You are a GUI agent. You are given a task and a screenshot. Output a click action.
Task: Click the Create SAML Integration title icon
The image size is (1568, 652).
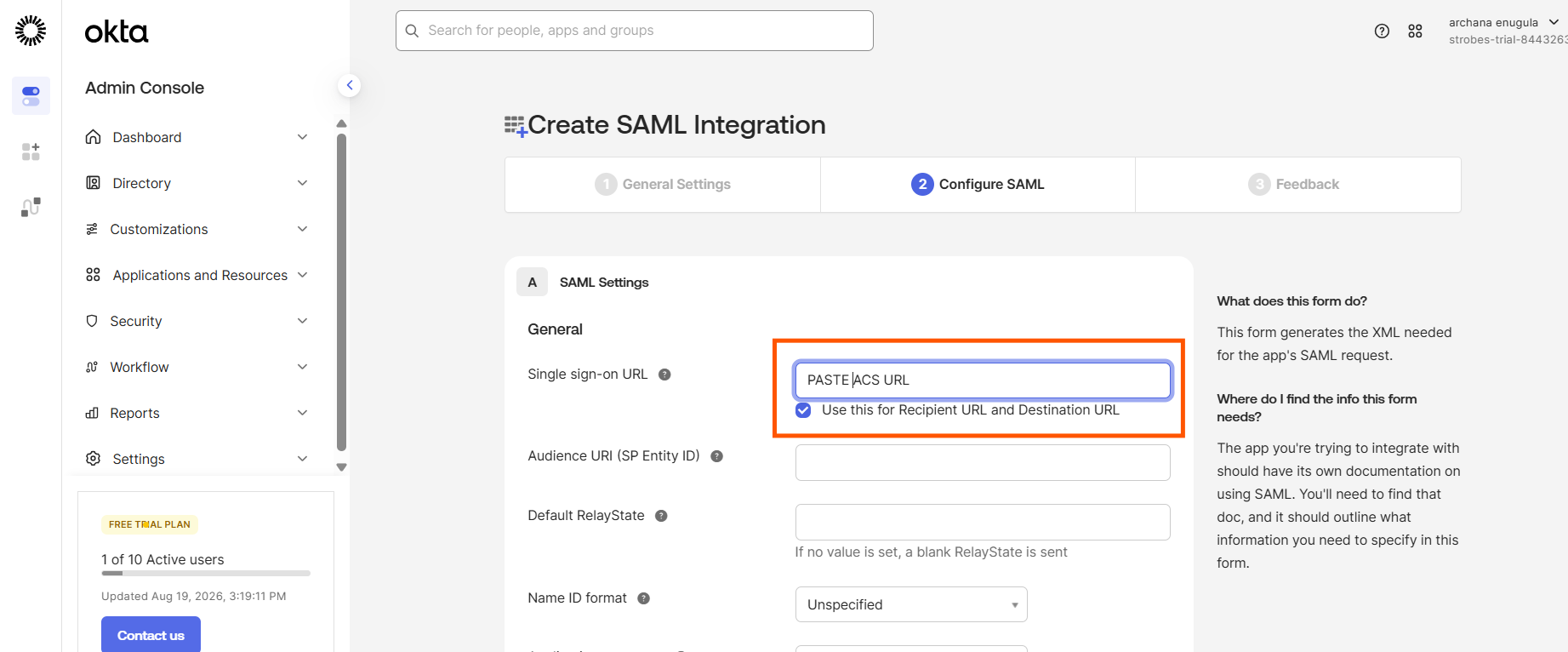[516, 127]
